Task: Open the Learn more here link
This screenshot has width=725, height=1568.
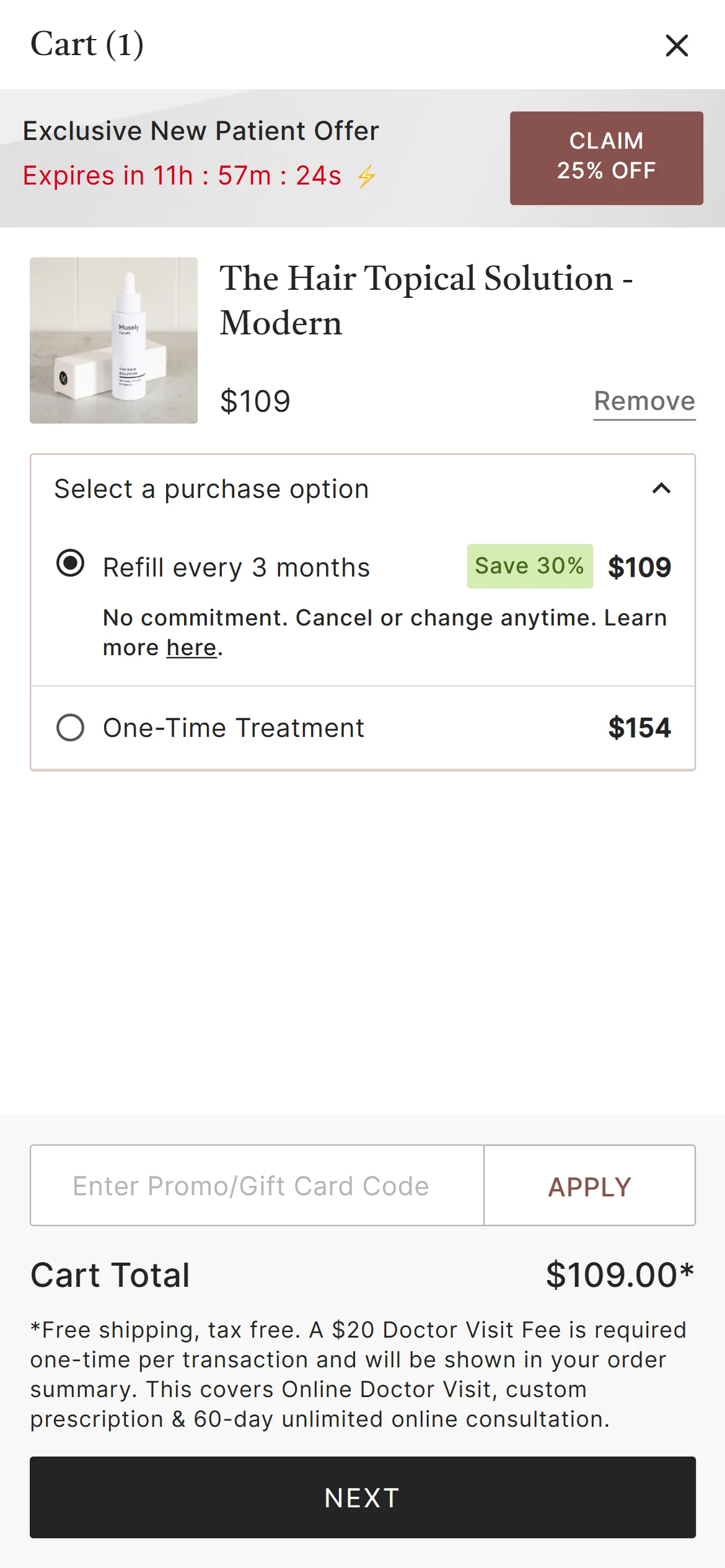Action: pos(191,648)
